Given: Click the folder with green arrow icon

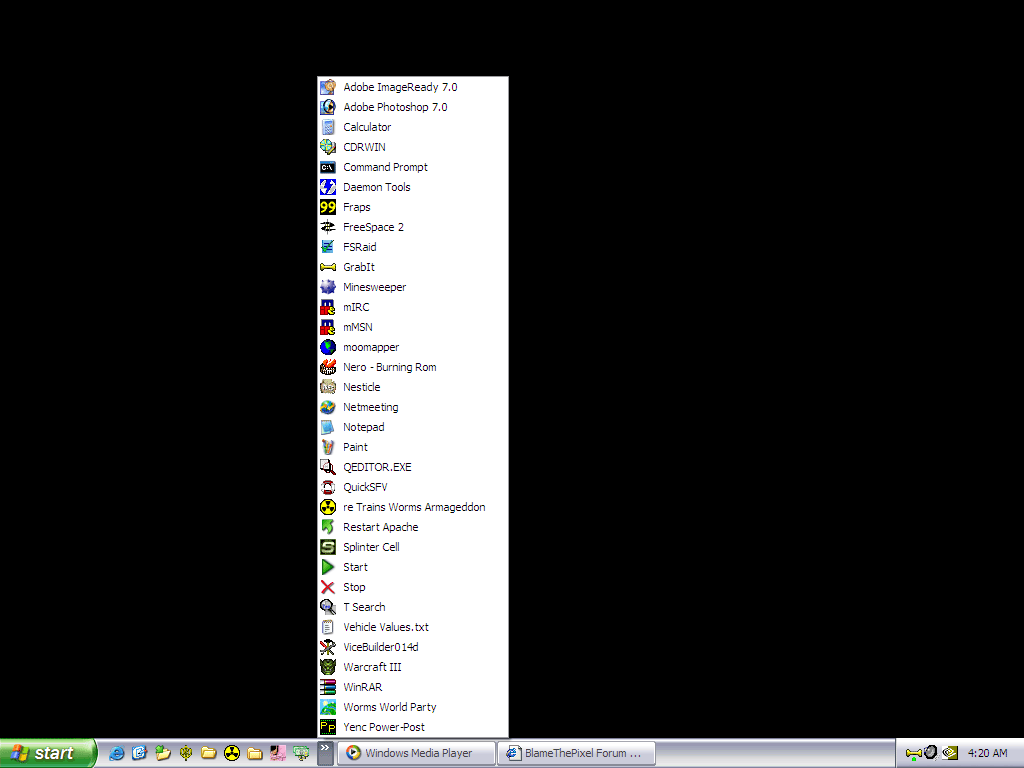Looking at the screenshot, I should pos(162,753).
